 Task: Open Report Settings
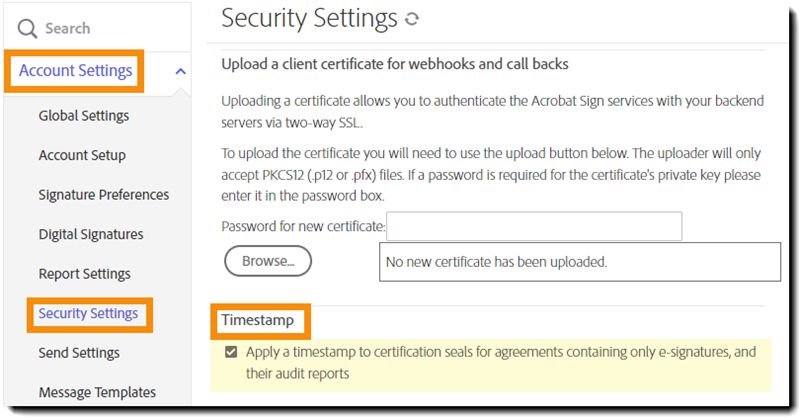(x=85, y=273)
